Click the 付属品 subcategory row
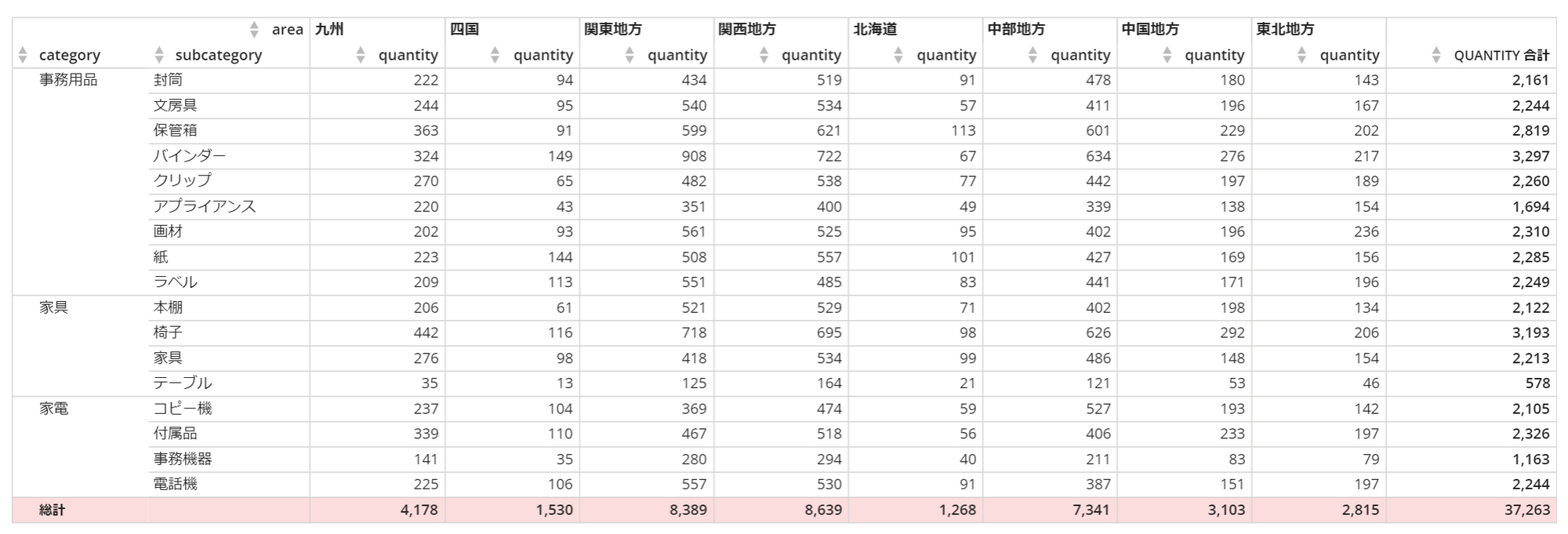The width and height of the screenshot is (1568, 534). click(175, 434)
